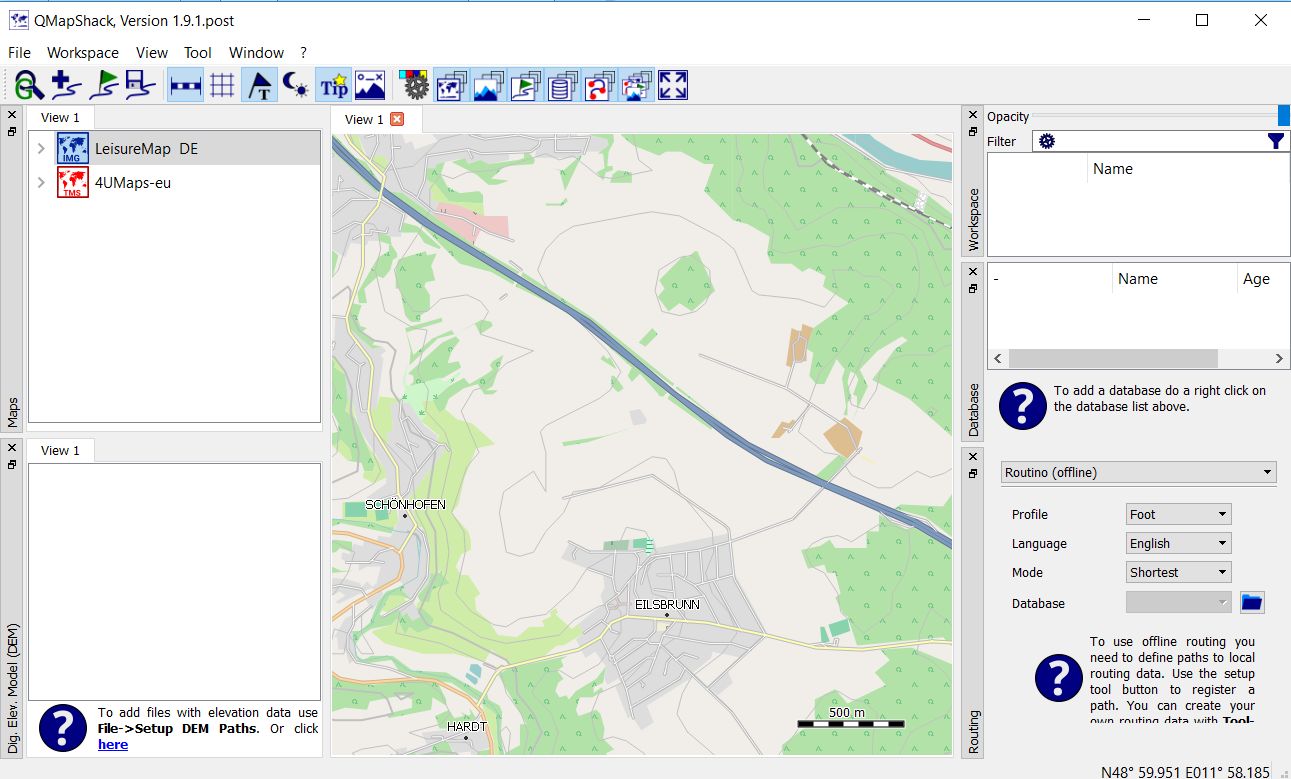Screen dimensions: 1291x779
Task: Enable the grid overlay icon
Action: tap(221, 85)
